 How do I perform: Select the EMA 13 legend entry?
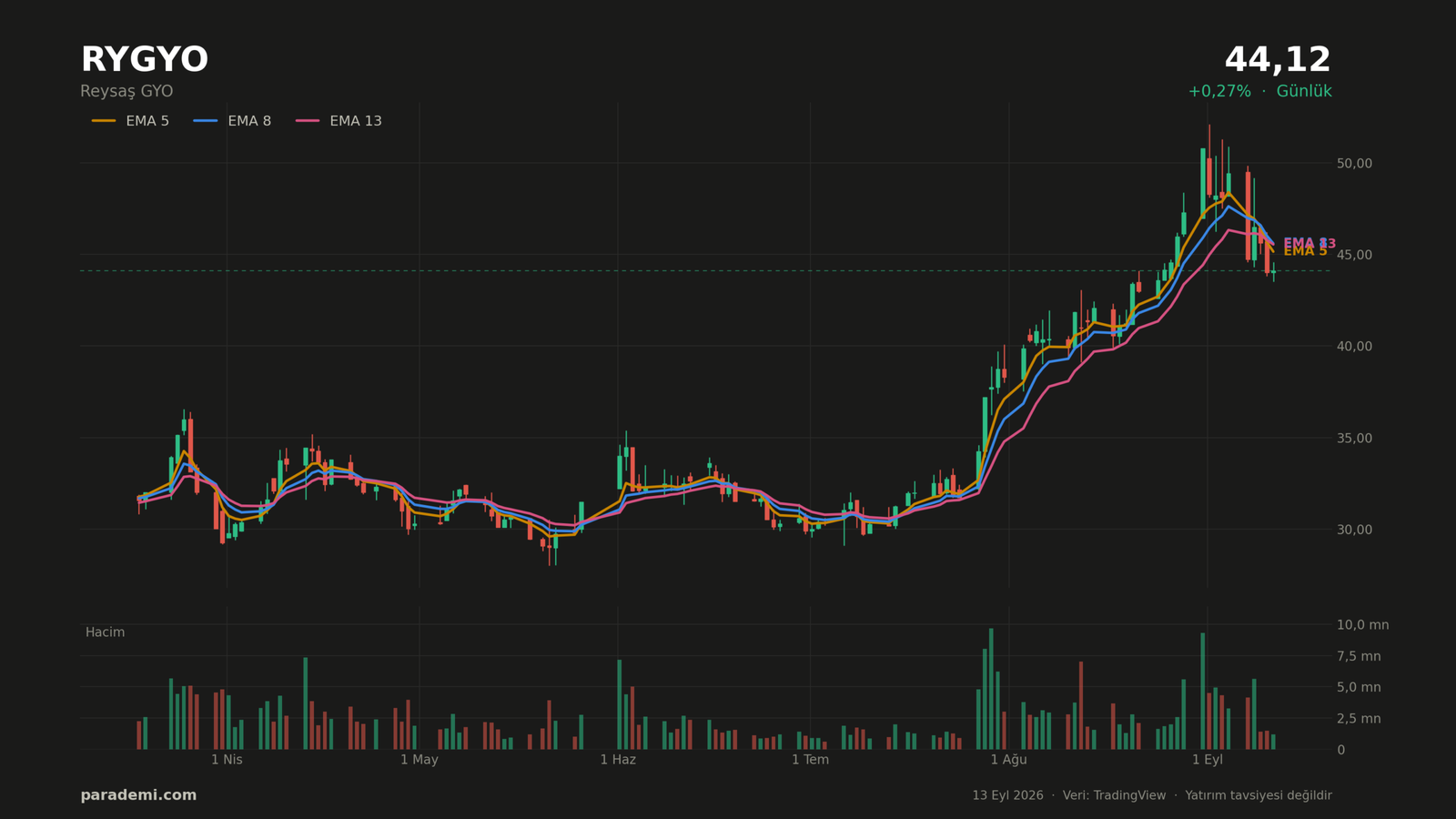[x=339, y=121]
